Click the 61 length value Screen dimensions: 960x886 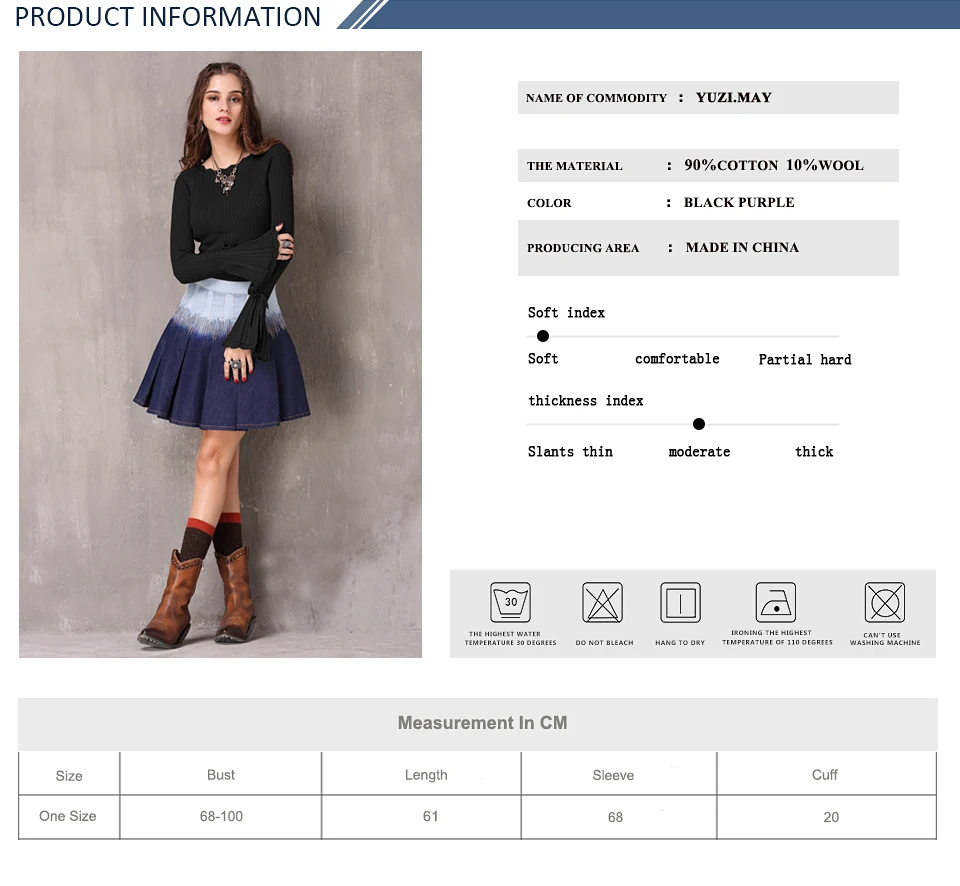pos(430,816)
